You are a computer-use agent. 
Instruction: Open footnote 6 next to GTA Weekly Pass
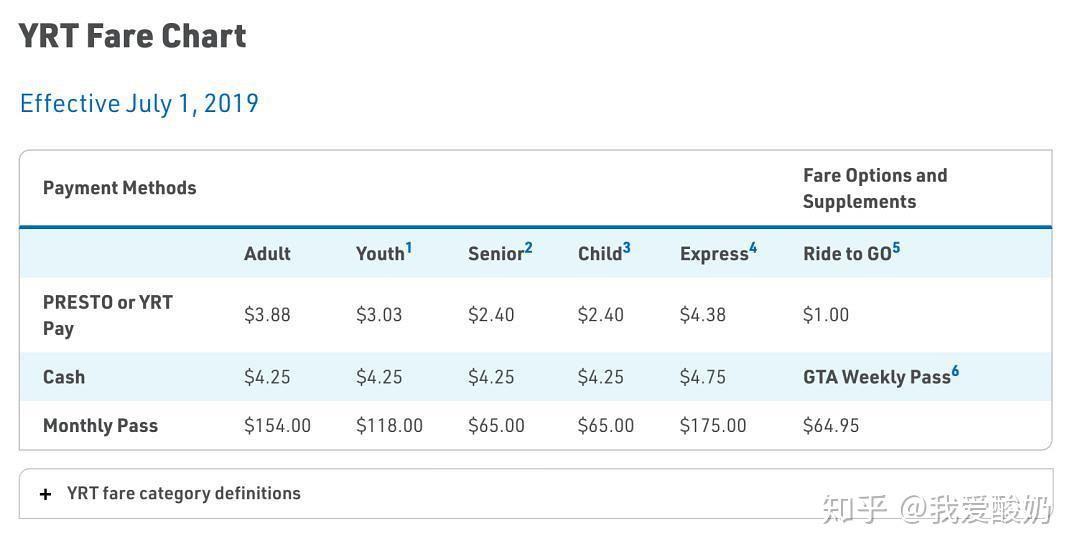(955, 371)
